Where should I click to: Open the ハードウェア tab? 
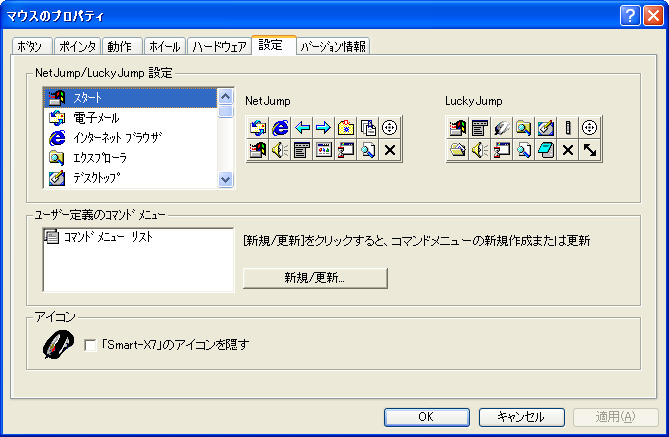pos(219,46)
